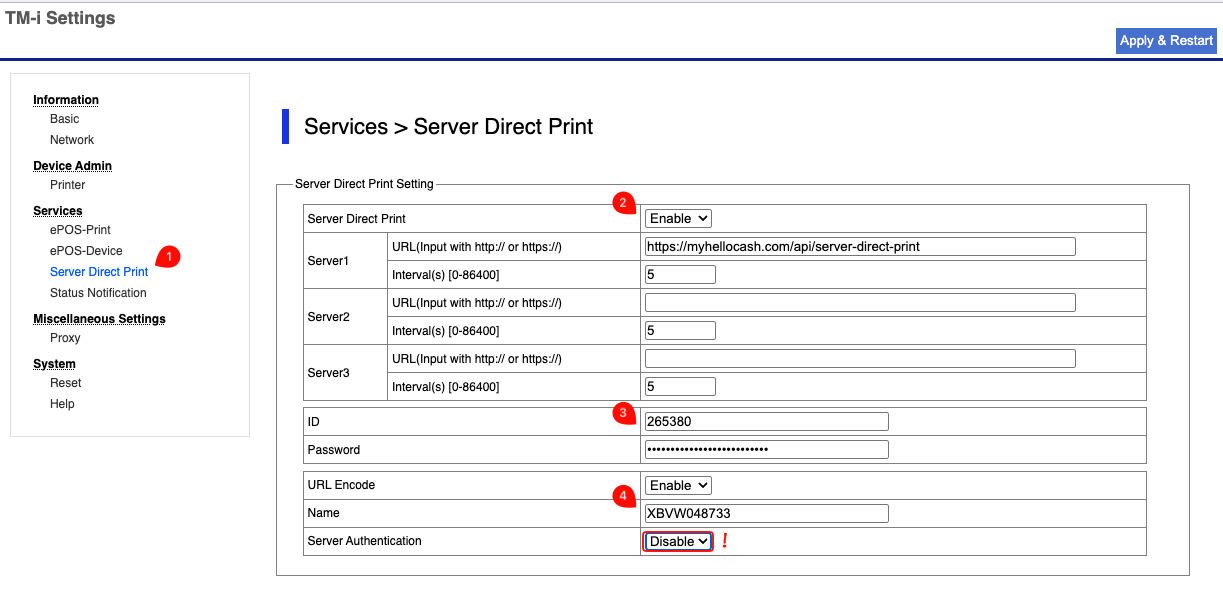Click the Server3 Interval input field

[680, 386]
